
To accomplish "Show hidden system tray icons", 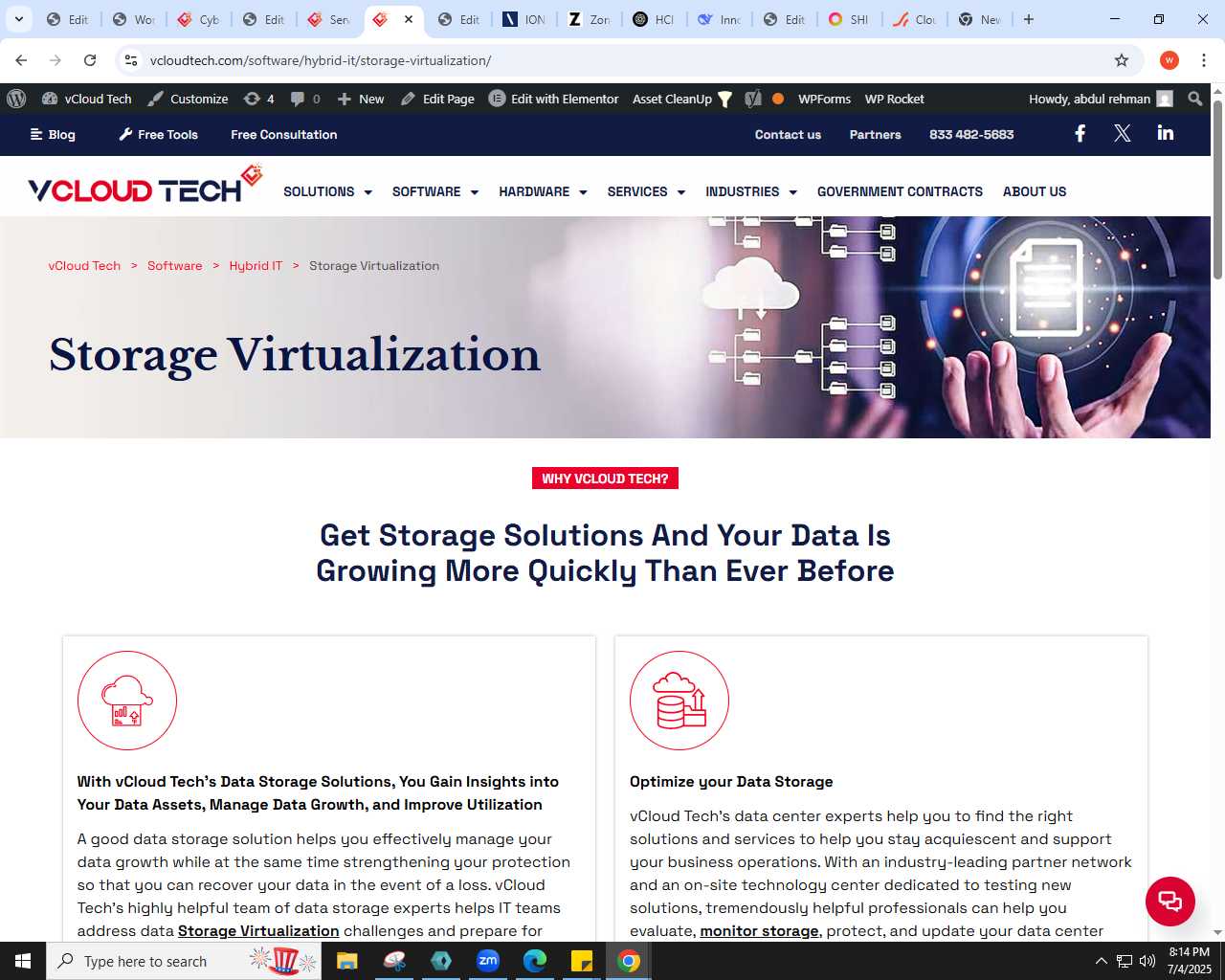I will (1101, 961).
